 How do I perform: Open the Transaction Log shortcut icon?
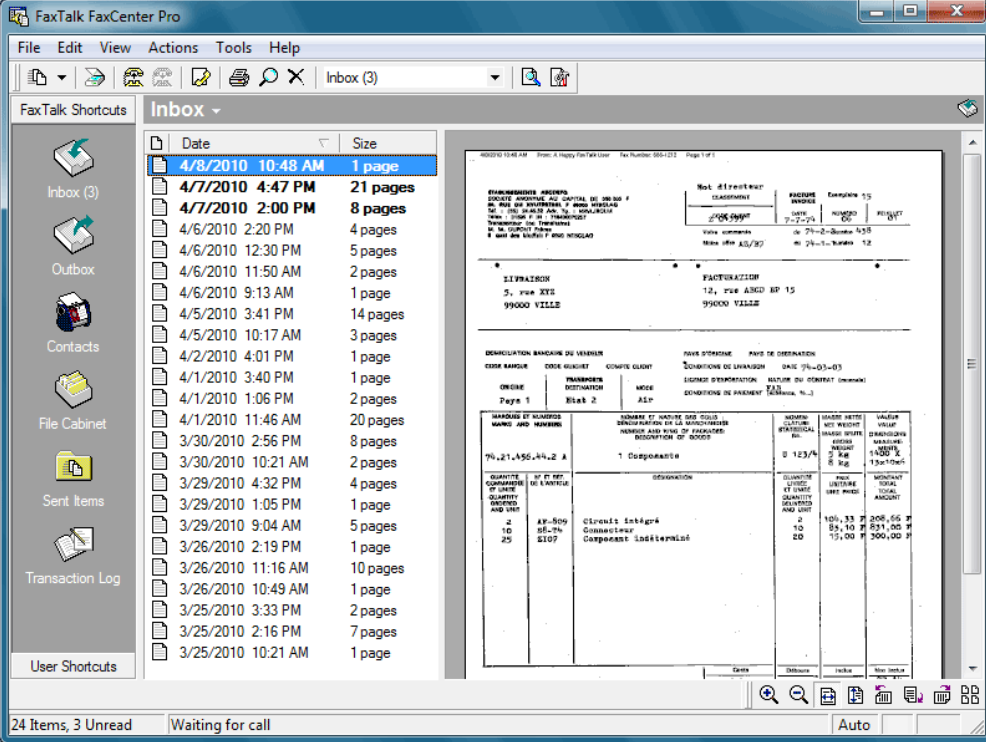coord(73,545)
